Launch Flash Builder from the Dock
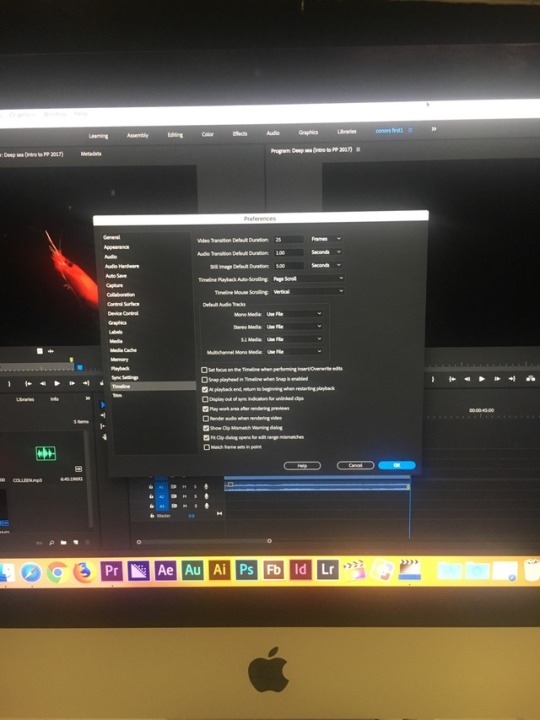540x720 pixels. pyautogui.click(x=273, y=570)
